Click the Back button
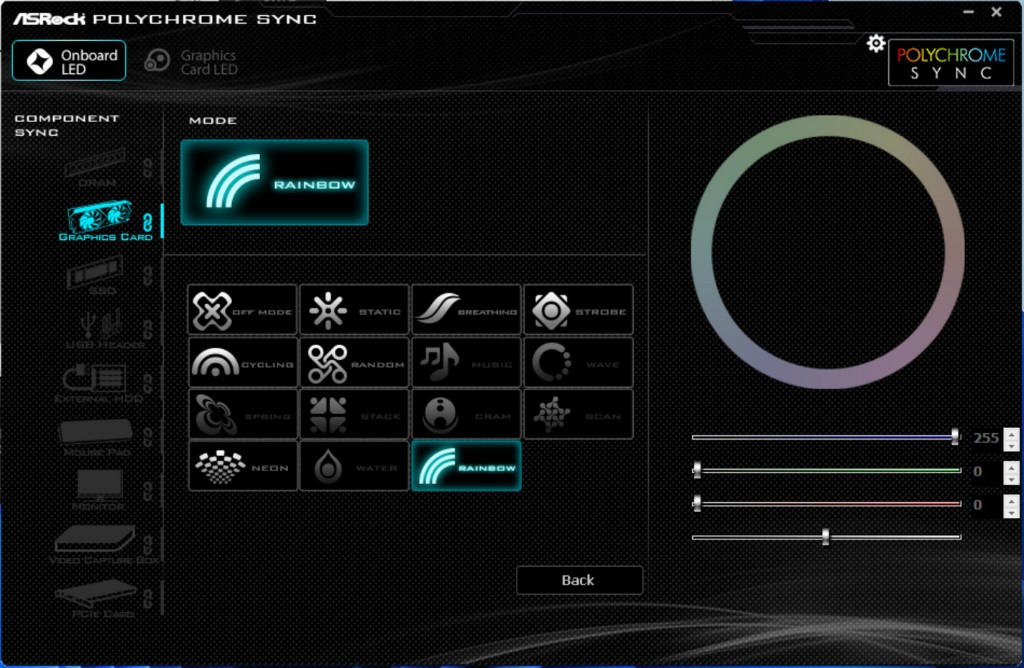This screenshot has width=1024, height=668. [x=579, y=580]
